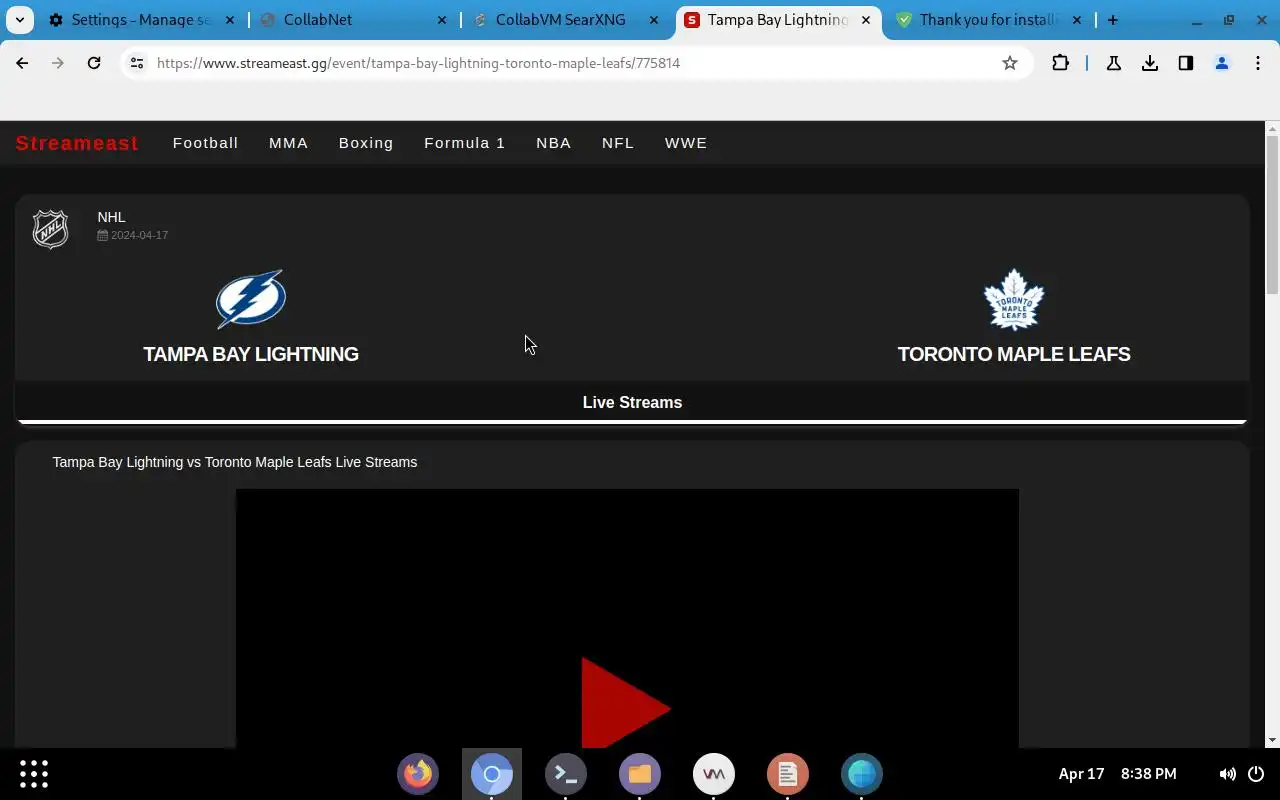Open Files manager from the dock
1280x800 pixels.
click(x=640, y=774)
